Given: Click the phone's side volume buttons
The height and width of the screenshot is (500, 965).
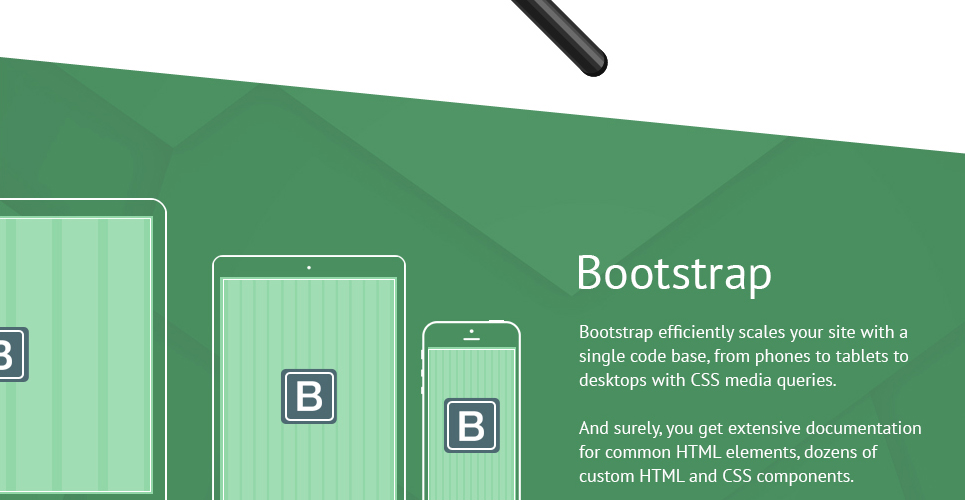Looking at the screenshot, I should (x=422, y=372).
